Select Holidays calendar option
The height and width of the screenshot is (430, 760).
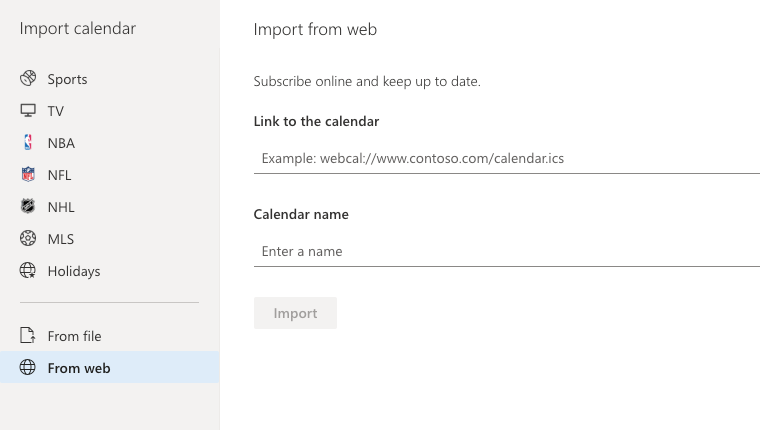[110, 271]
